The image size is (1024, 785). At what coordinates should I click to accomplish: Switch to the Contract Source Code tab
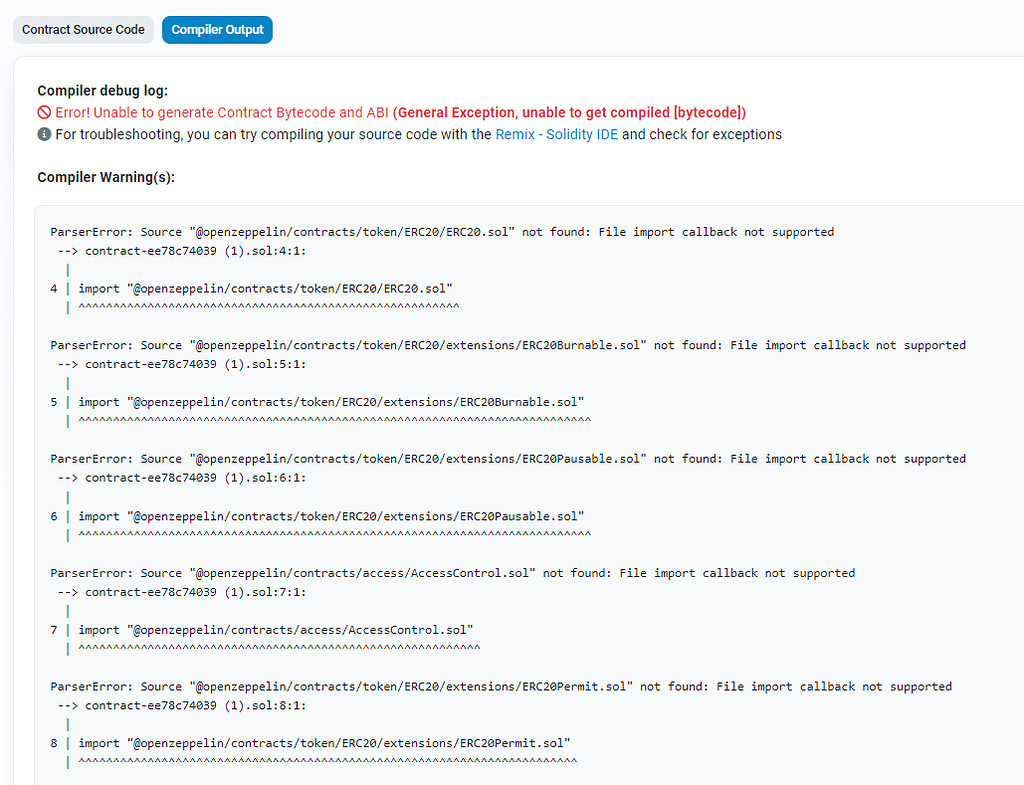pos(83,29)
